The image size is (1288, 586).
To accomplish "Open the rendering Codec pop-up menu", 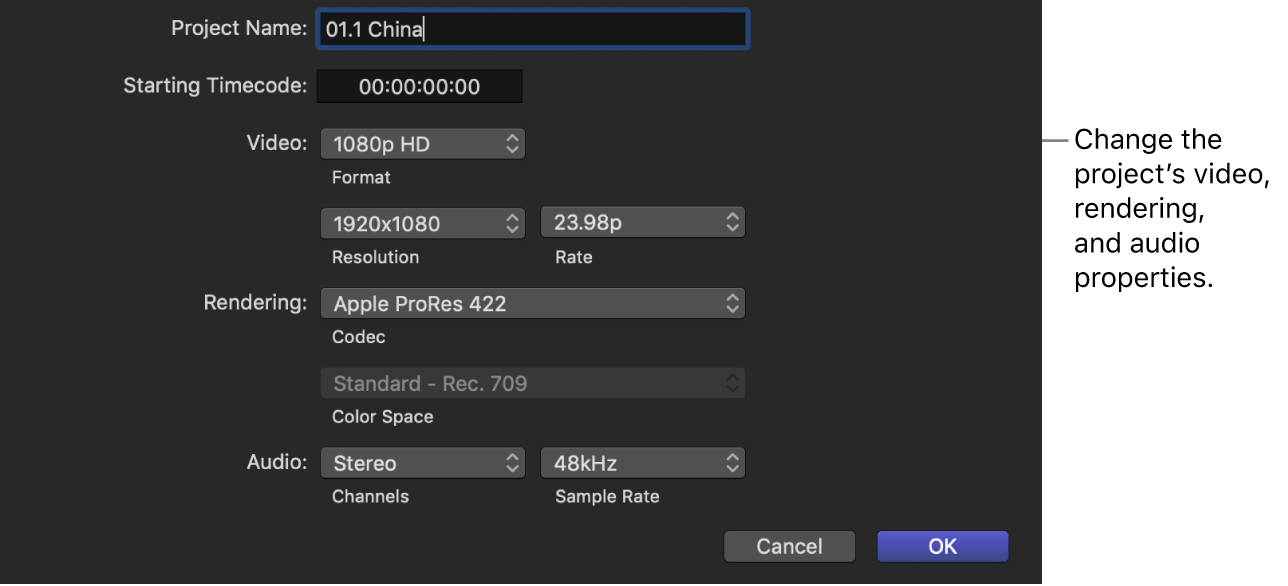I will pyautogui.click(x=532, y=303).
